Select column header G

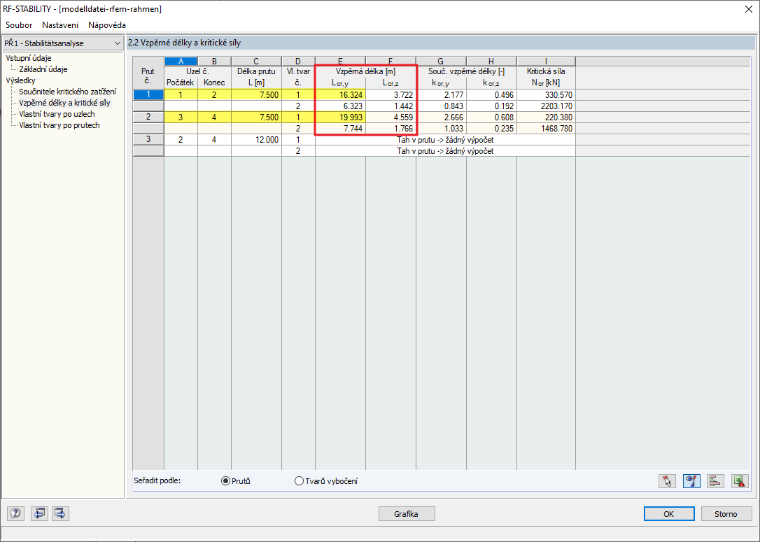pyautogui.click(x=441, y=61)
